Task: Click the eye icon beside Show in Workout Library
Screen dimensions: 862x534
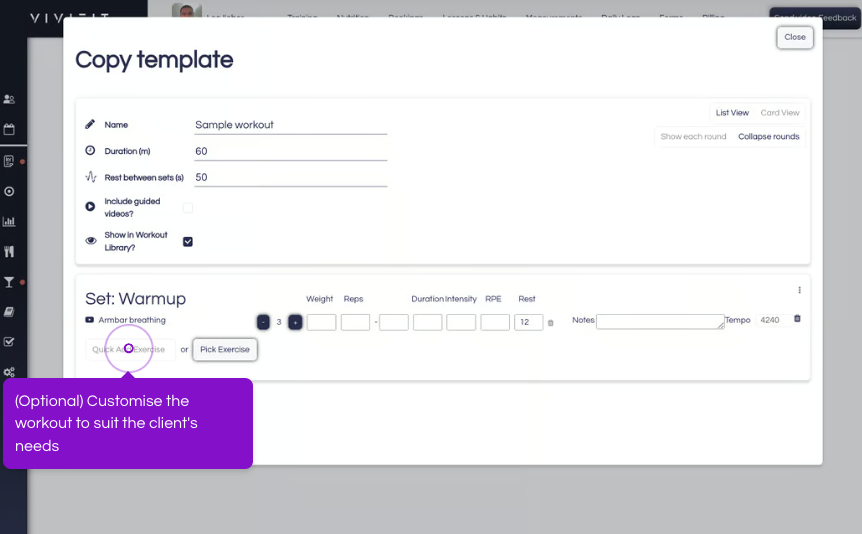Action: click(91, 241)
